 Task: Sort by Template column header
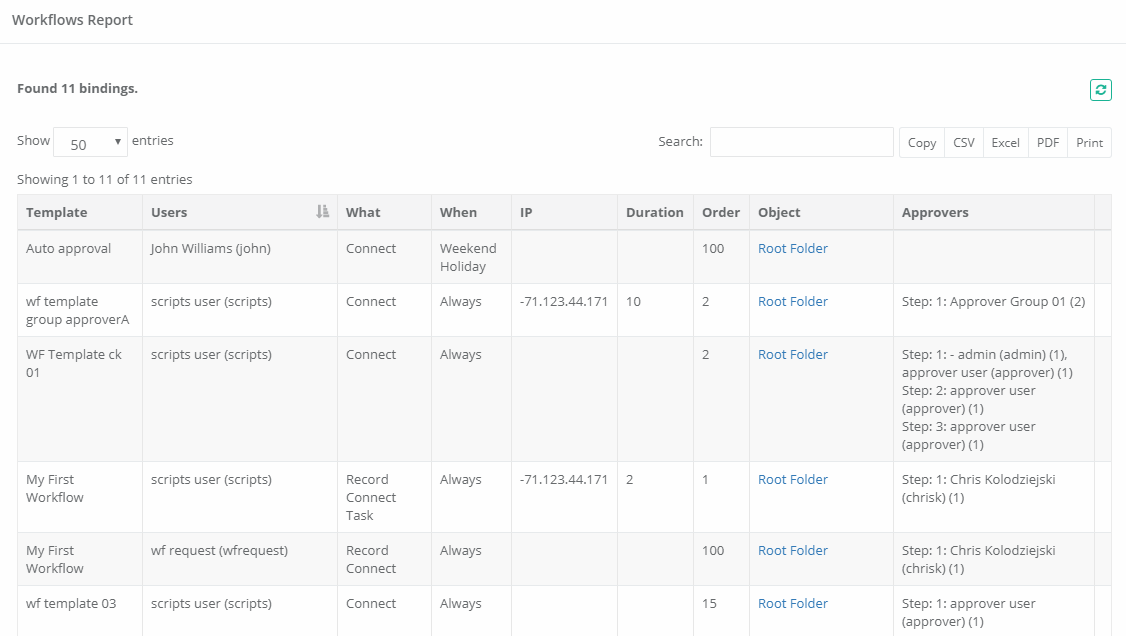coord(80,212)
